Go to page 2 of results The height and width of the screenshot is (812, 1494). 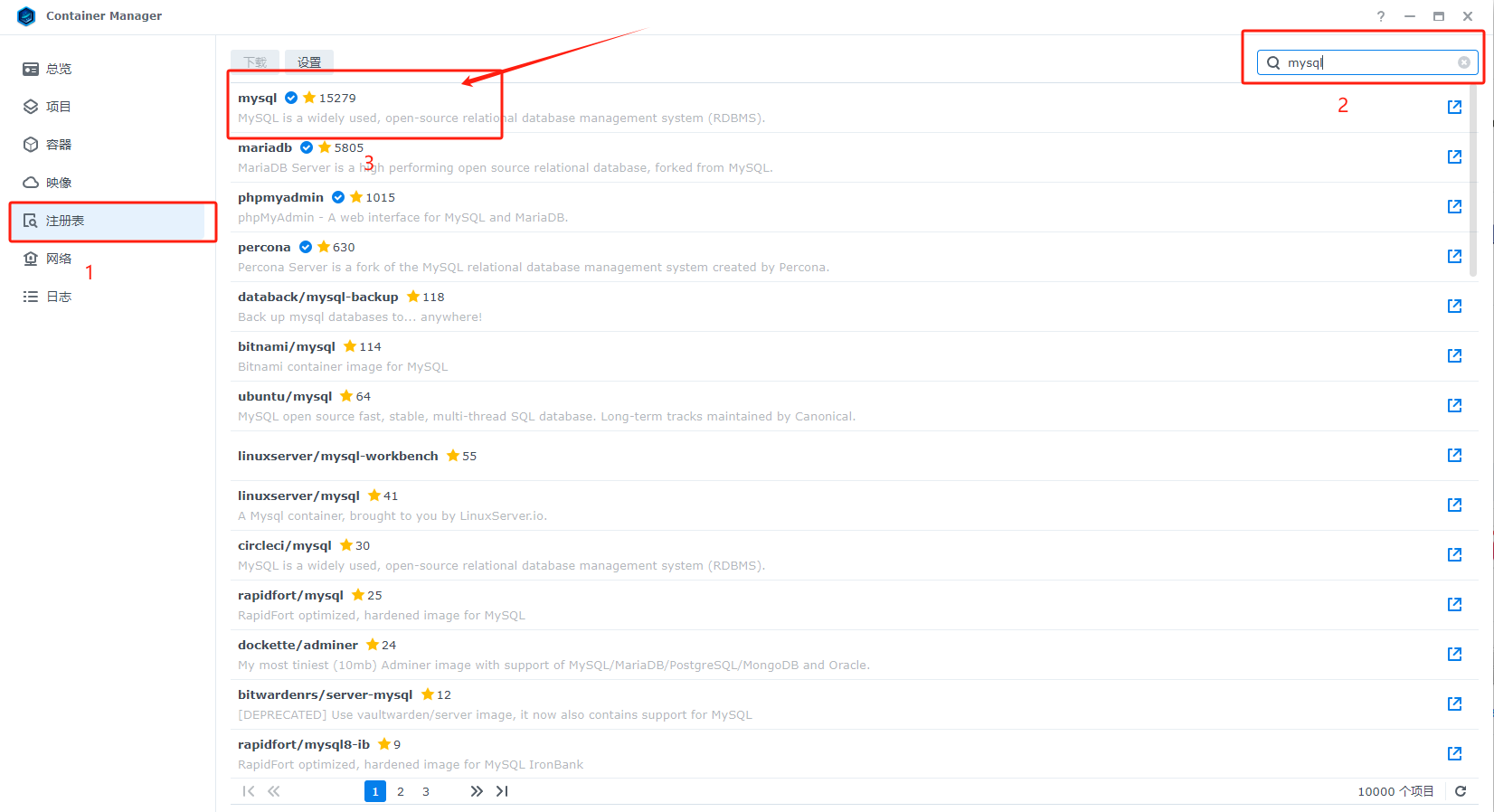401,791
